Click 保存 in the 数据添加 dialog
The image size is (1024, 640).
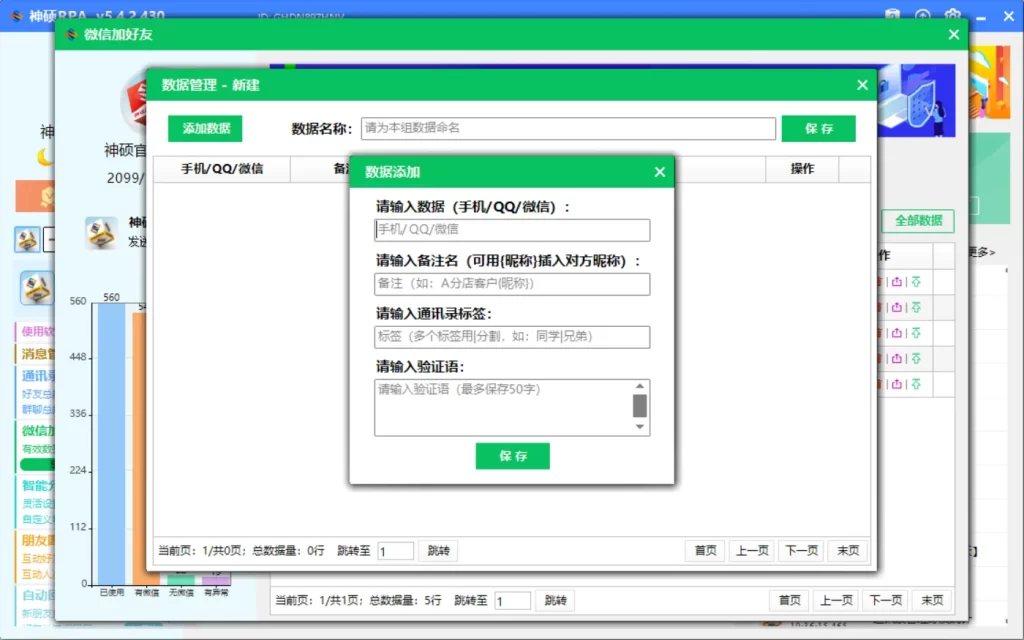[x=512, y=456]
